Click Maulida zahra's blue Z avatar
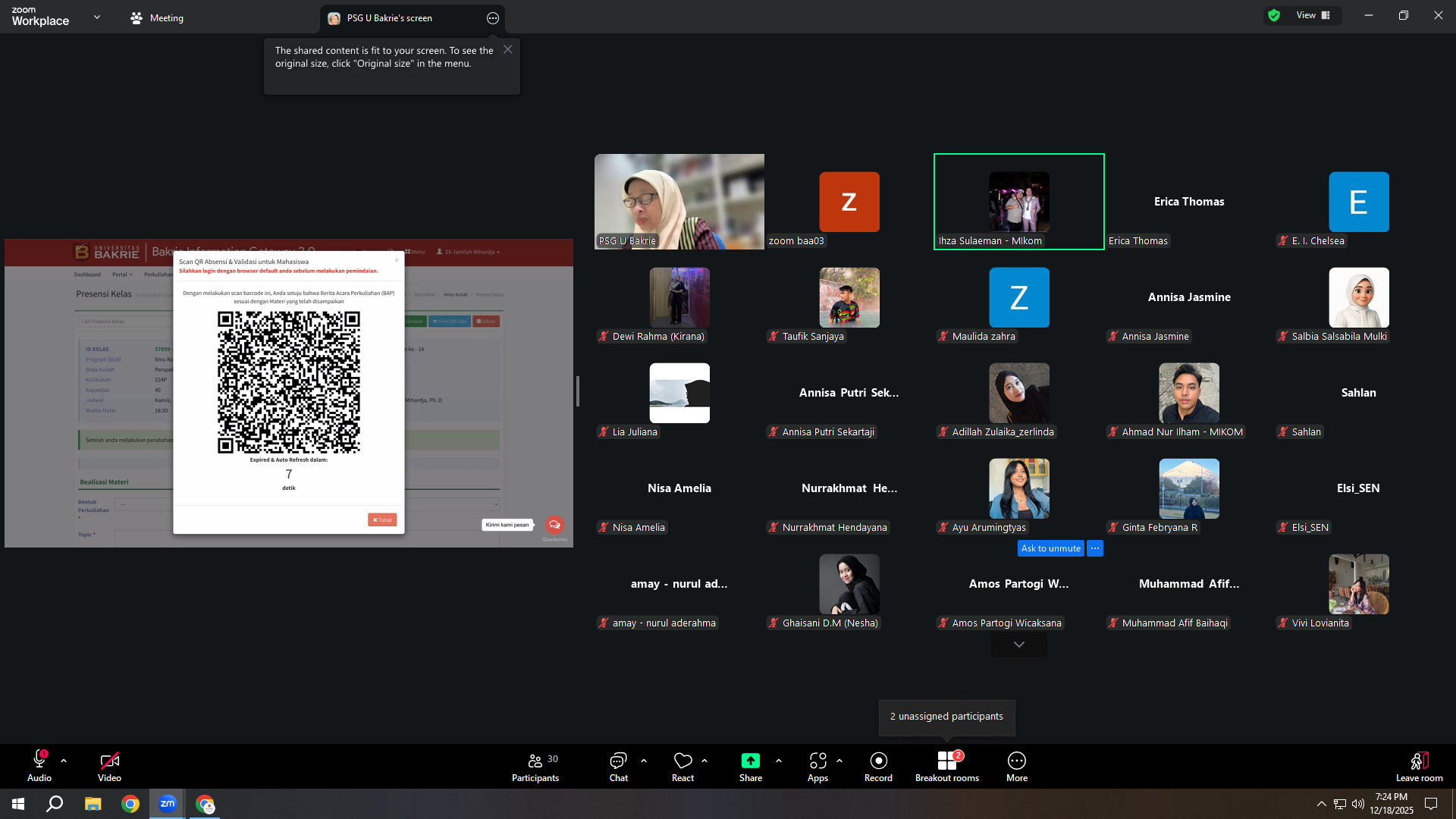 (1019, 297)
